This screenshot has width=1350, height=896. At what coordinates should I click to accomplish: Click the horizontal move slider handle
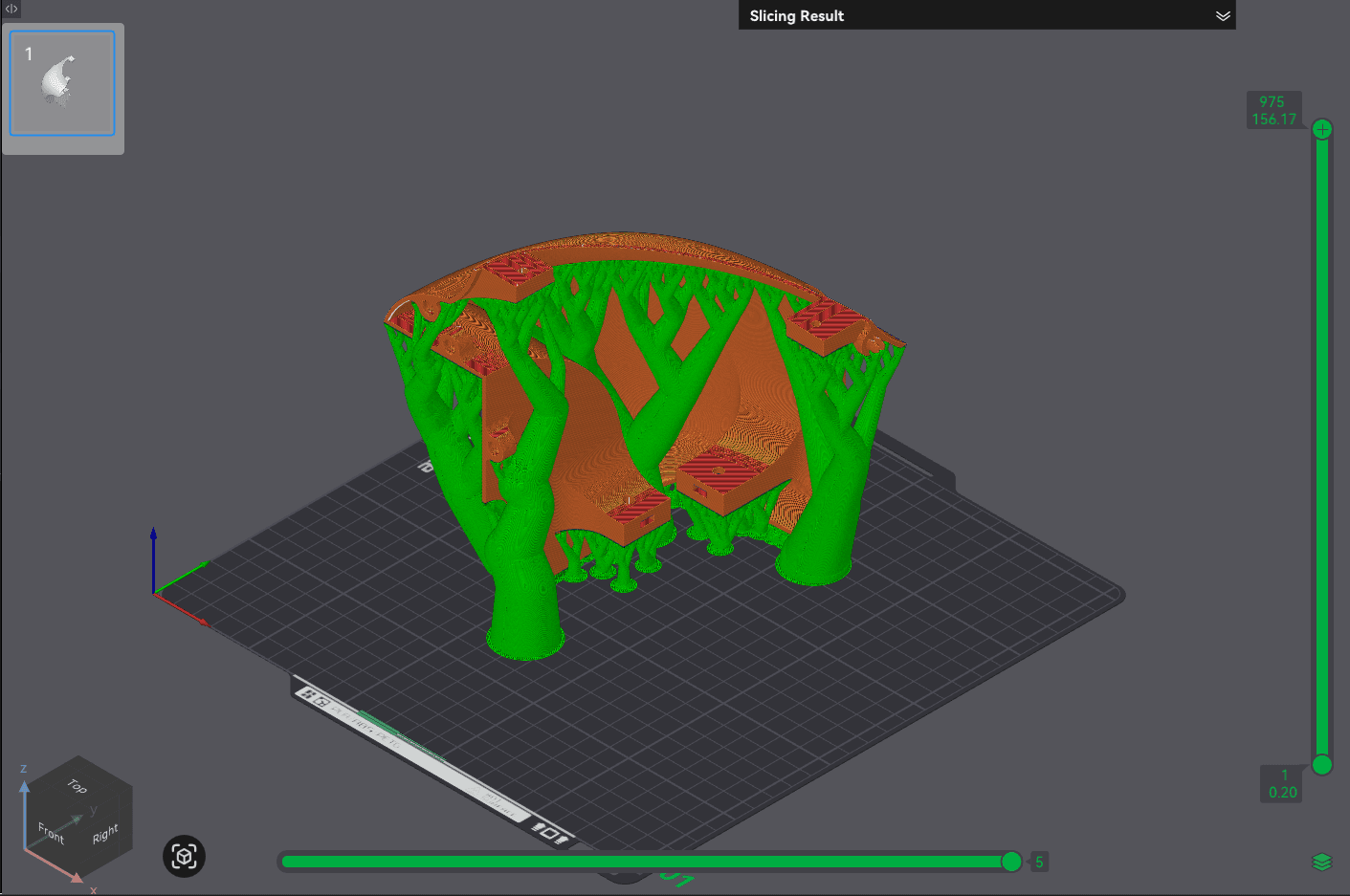point(1010,861)
